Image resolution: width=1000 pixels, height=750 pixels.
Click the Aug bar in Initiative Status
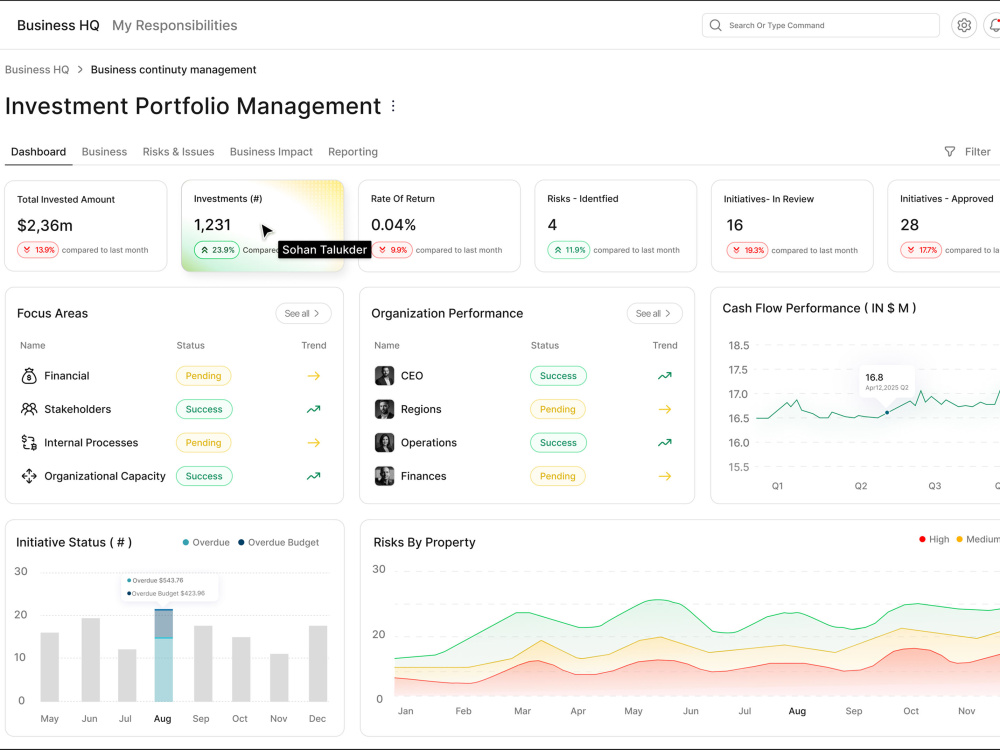click(164, 655)
